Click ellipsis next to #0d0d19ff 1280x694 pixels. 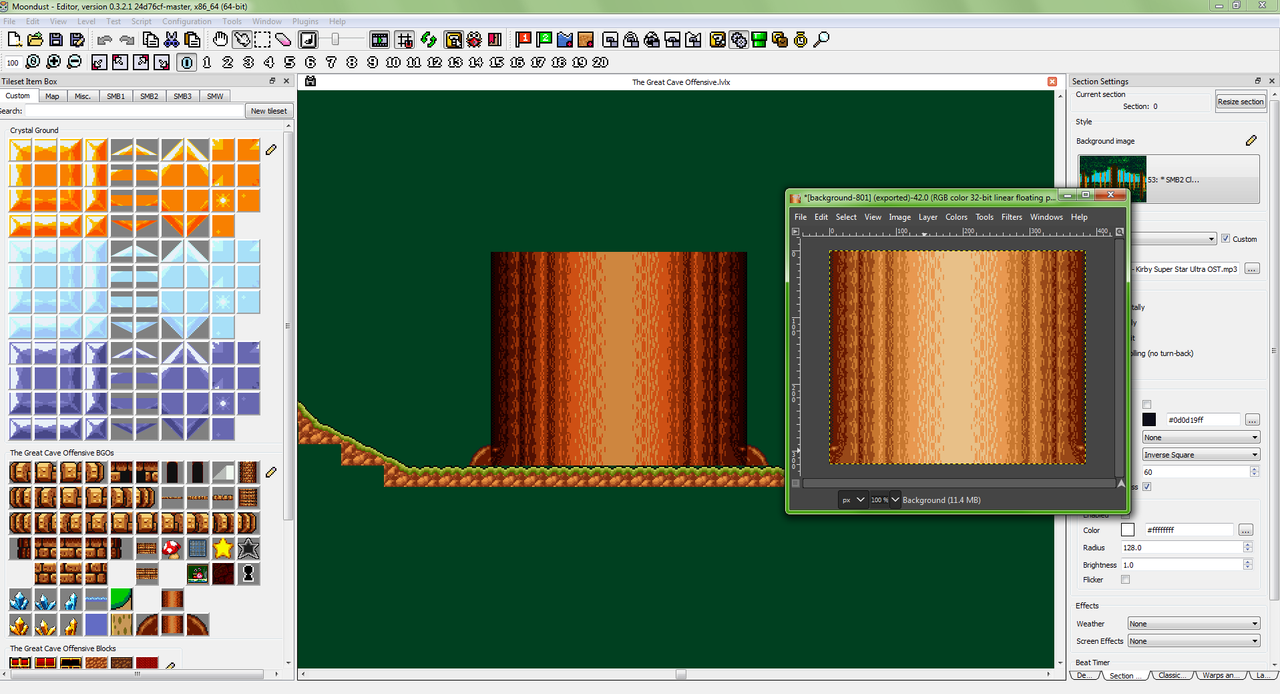coord(1251,420)
